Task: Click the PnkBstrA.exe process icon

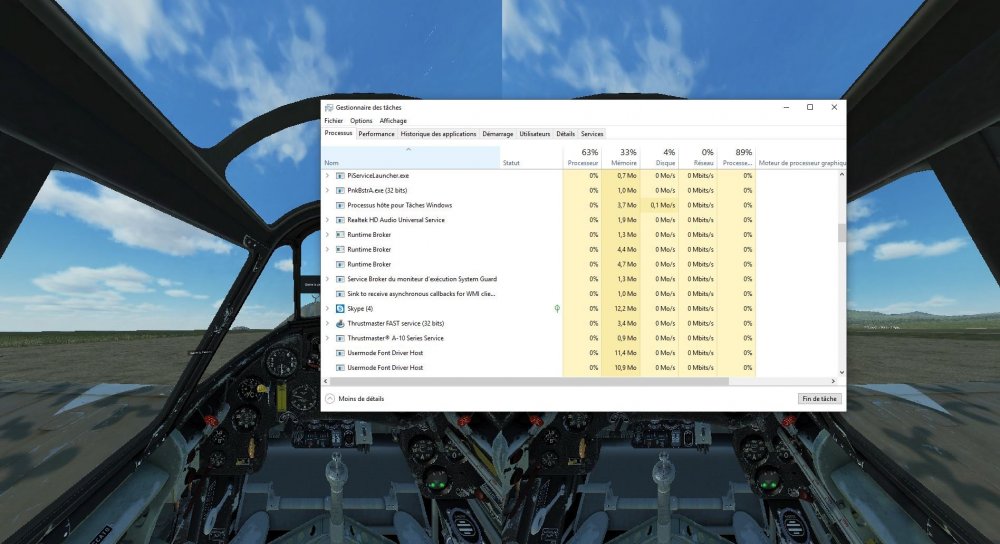Action: 341,190
